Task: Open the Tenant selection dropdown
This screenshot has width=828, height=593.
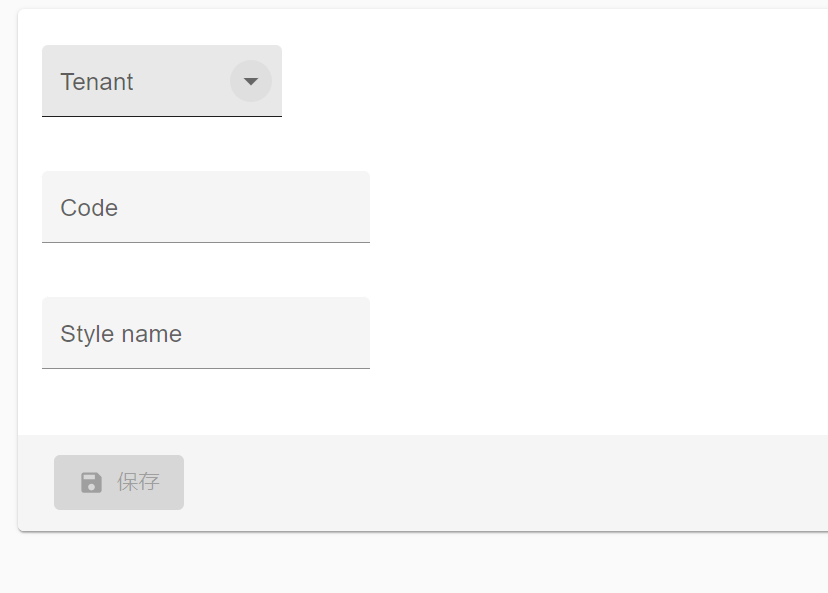Action: pyautogui.click(x=160, y=81)
